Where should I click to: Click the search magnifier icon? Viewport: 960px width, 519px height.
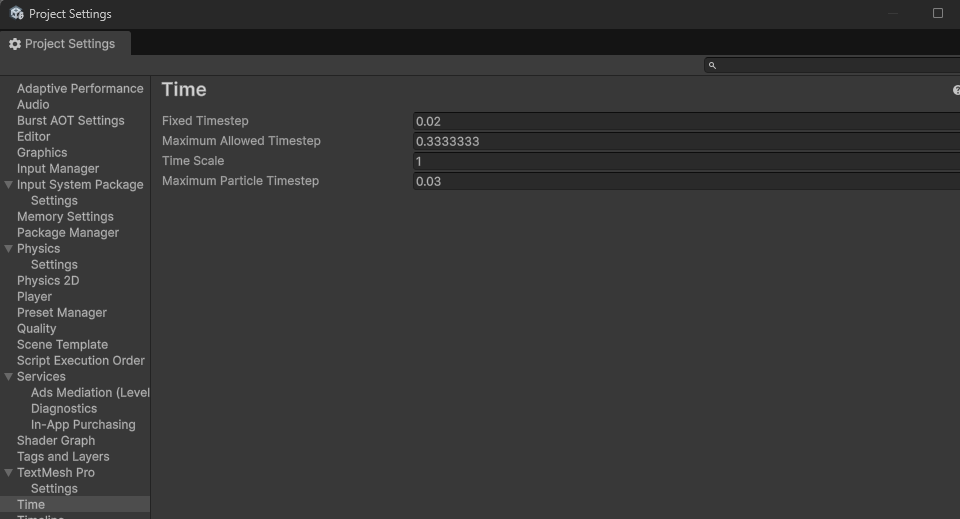tap(712, 65)
